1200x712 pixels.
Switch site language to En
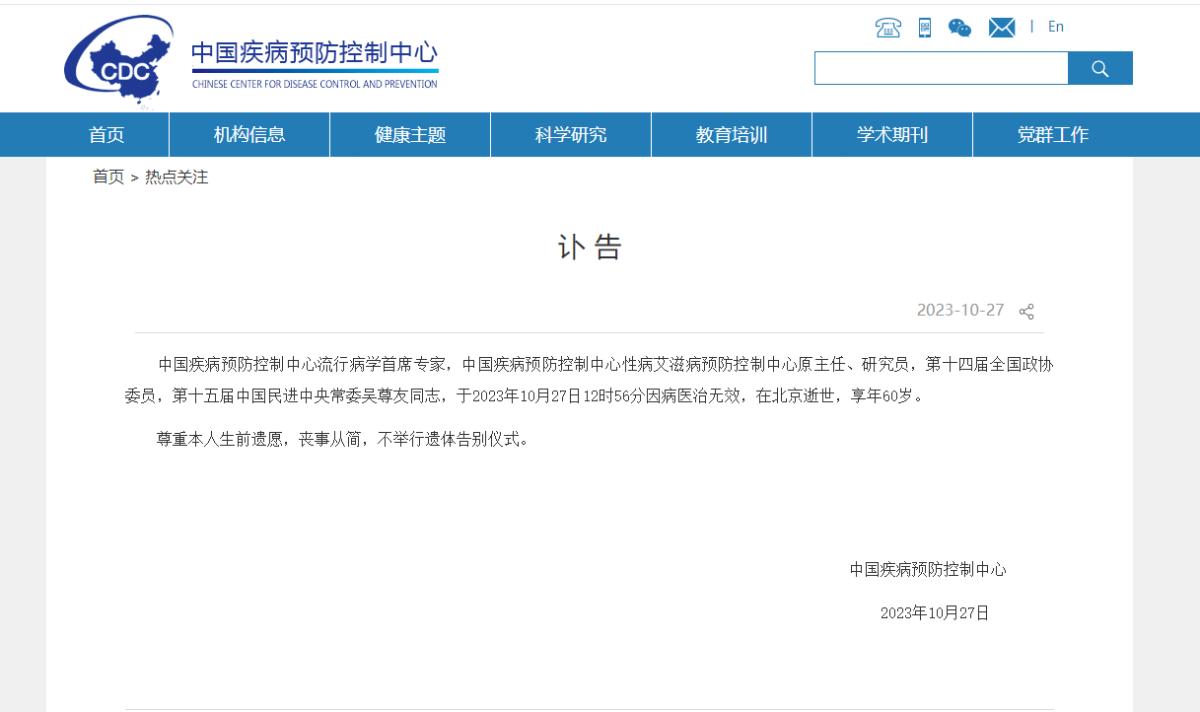click(x=1056, y=27)
